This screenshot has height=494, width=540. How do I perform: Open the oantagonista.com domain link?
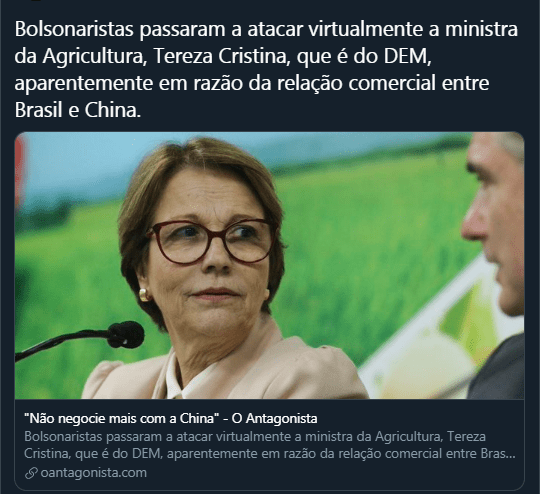tap(93, 473)
